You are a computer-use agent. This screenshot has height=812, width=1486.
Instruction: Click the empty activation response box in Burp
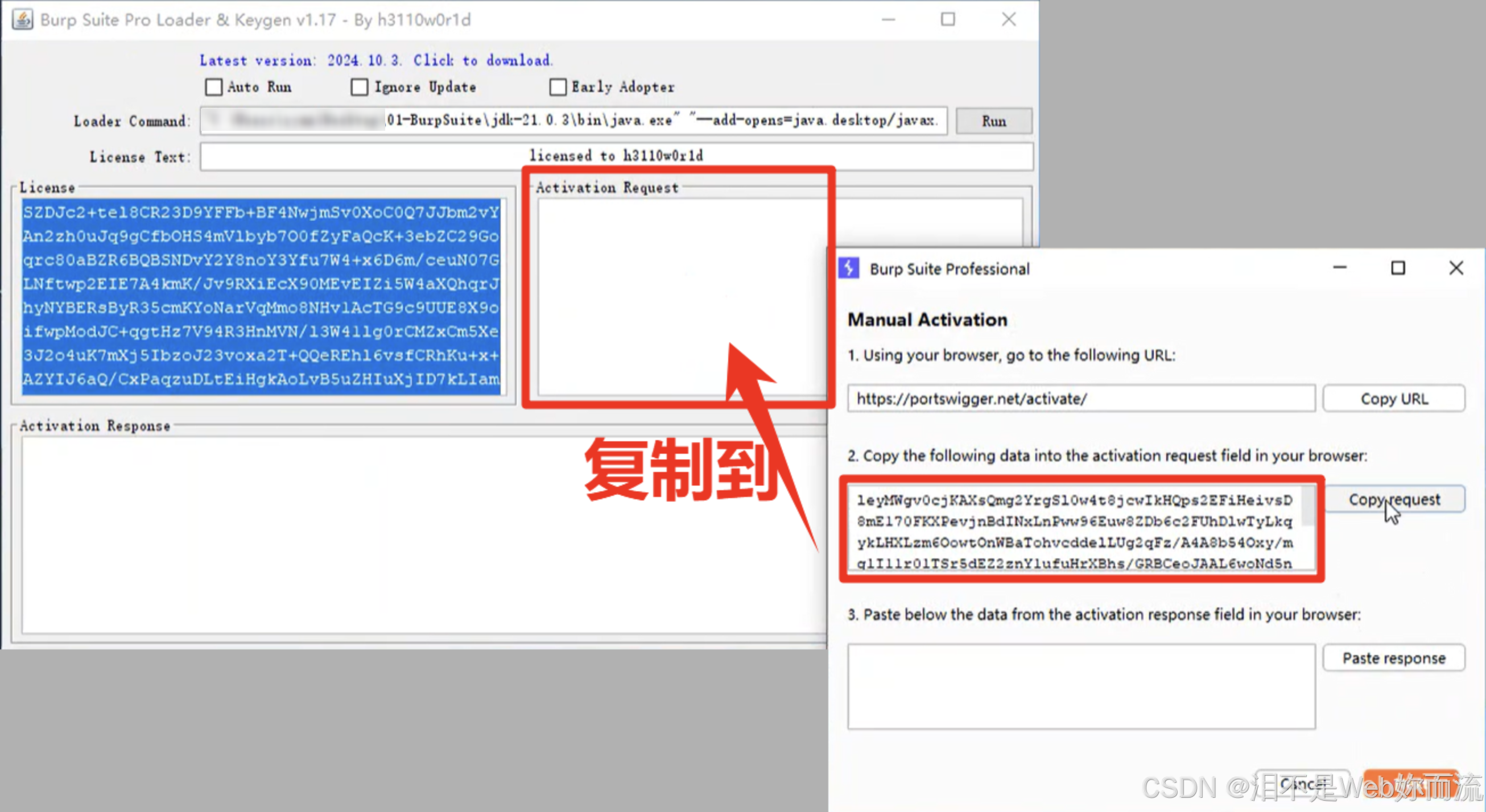pos(1081,686)
